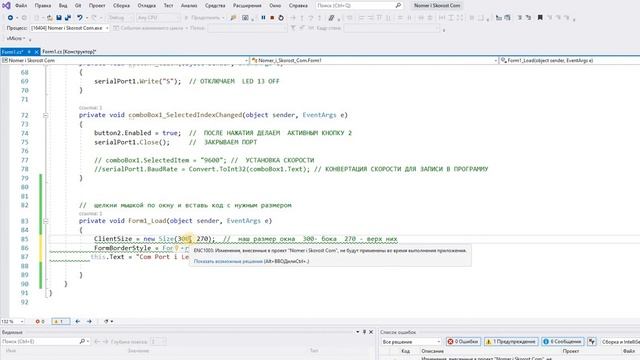Image resolution: width=640 pixels, height=360 pixels.
Task: Open the Отладка menu
Action: 147,6
